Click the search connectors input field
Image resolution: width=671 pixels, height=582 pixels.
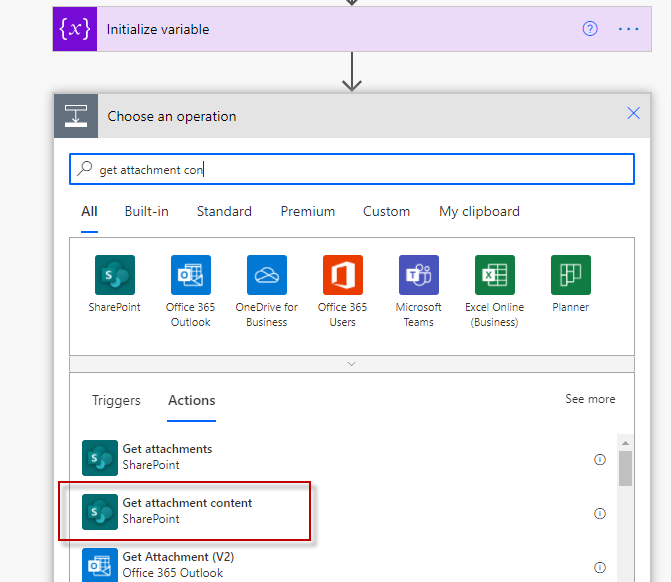click(x=352, y=169)
